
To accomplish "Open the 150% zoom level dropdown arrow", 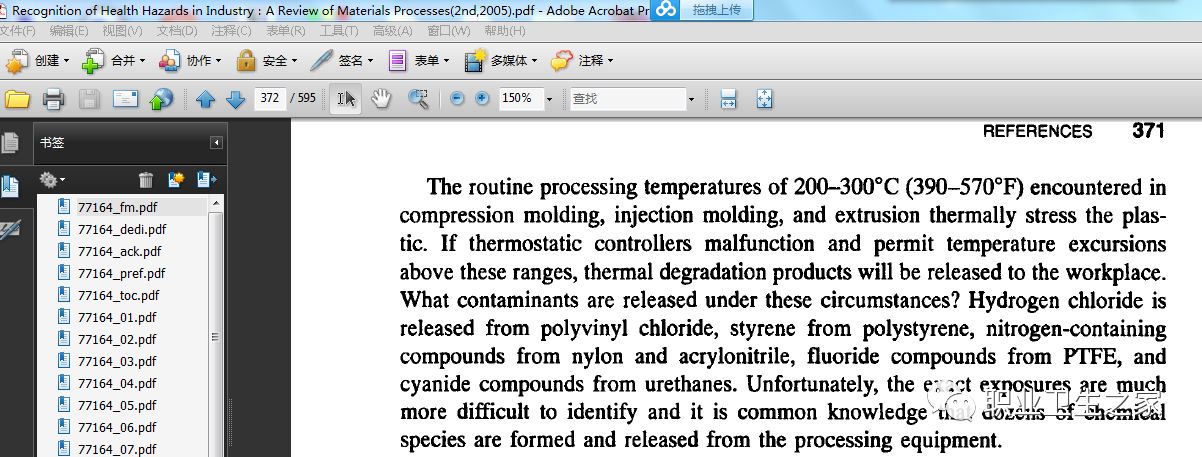I will (549, 99).
